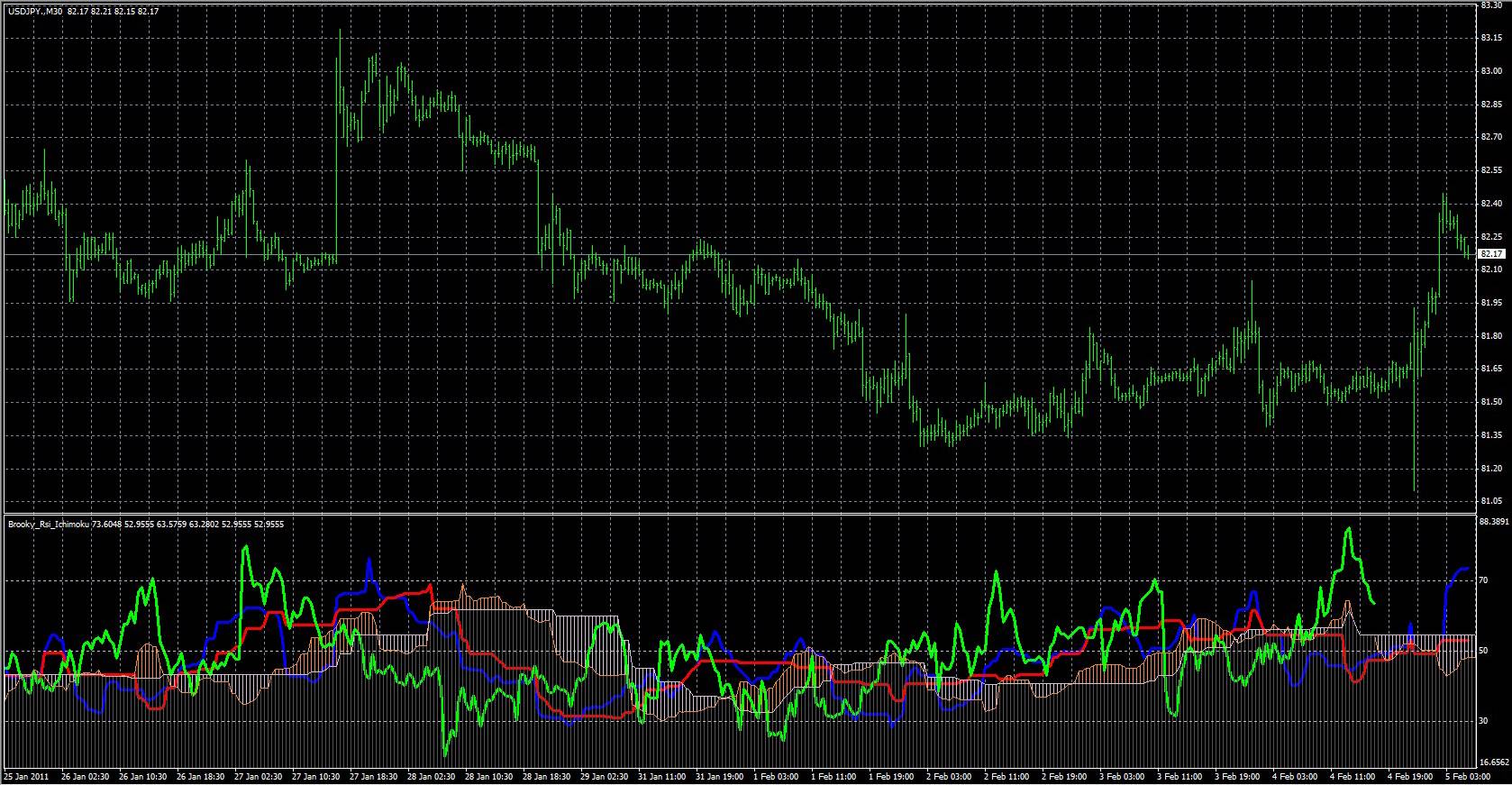Screen dimensions: 1512x785
Task: Click the 5 Feb 03:00 time label
Action: (x=1470, y=776)
